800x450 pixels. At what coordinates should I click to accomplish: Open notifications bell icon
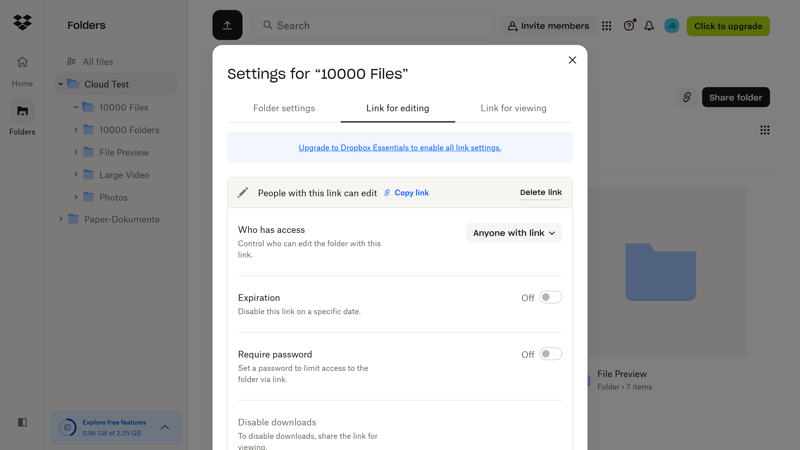(649, 26)
